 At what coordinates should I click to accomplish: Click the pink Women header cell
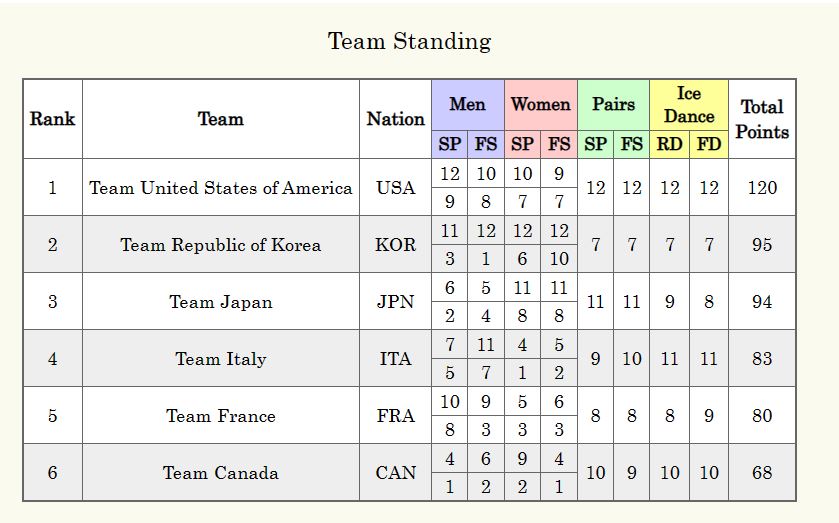540,104
